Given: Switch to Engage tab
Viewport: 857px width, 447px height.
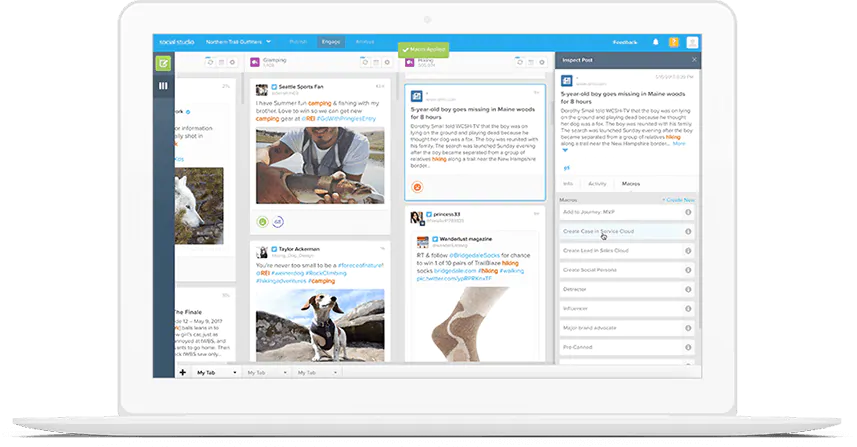Looking at the screenshot, I should pyautogui.click(x=331, y=42).
